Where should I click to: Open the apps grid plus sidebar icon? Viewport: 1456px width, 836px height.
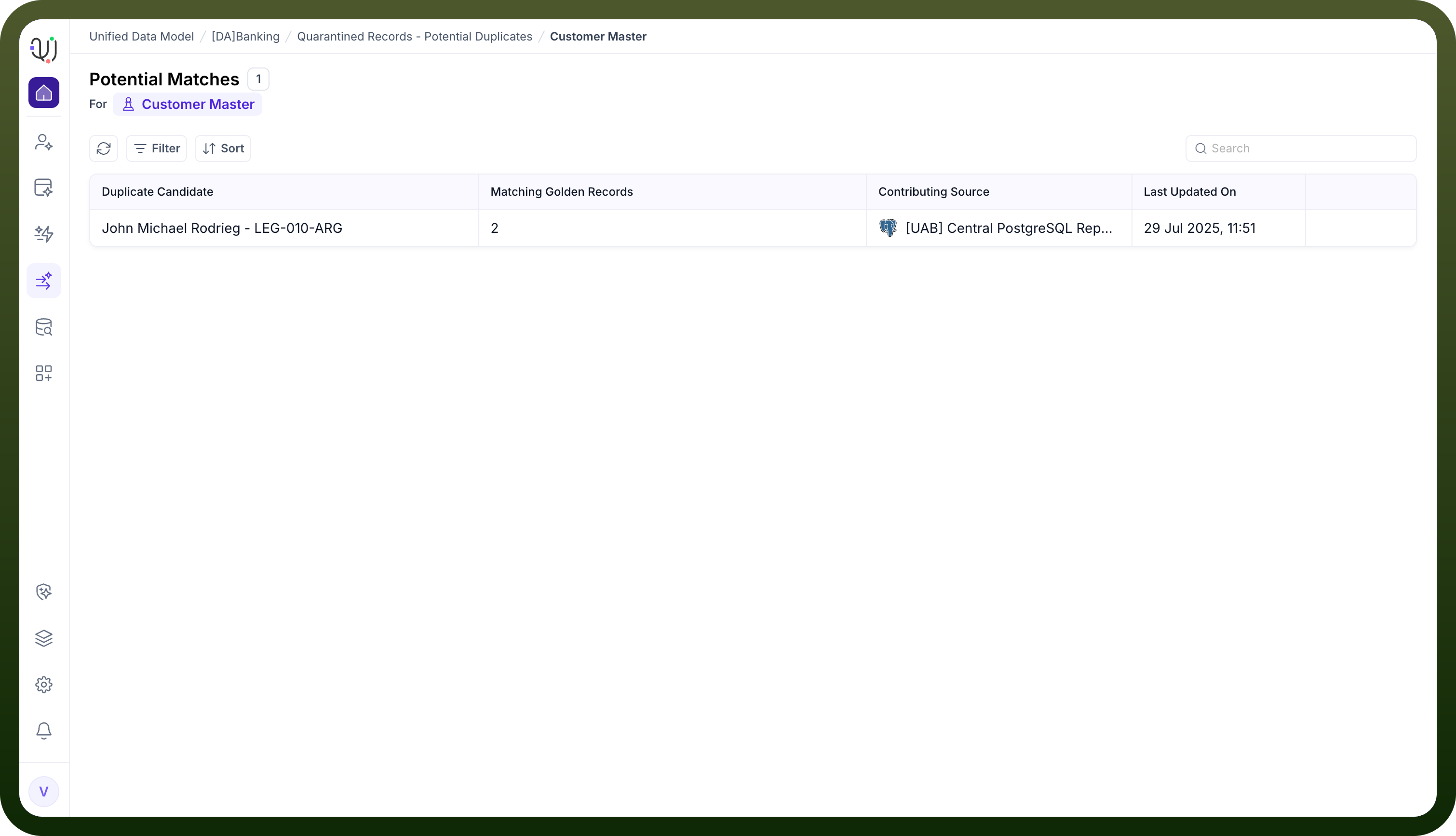click(x=44, y=373)
